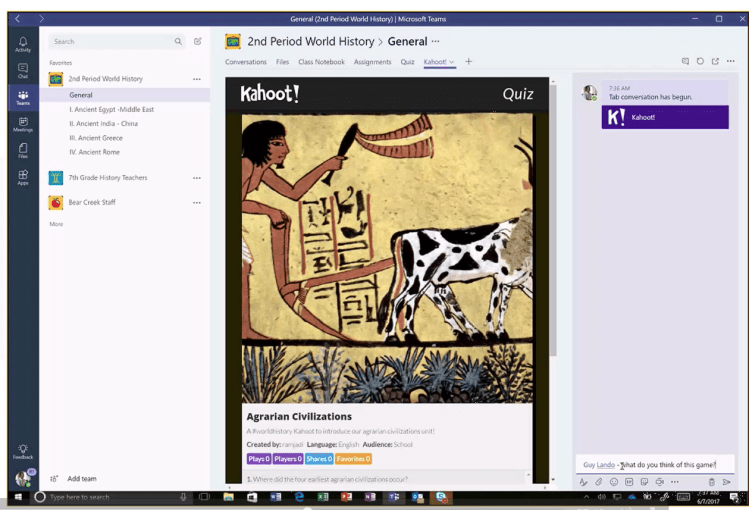The height and width of the screenshot is (510, 749).
Task: Attach a file with the paperclip icon
Action: pyautogui.click(x=599, y=482)
